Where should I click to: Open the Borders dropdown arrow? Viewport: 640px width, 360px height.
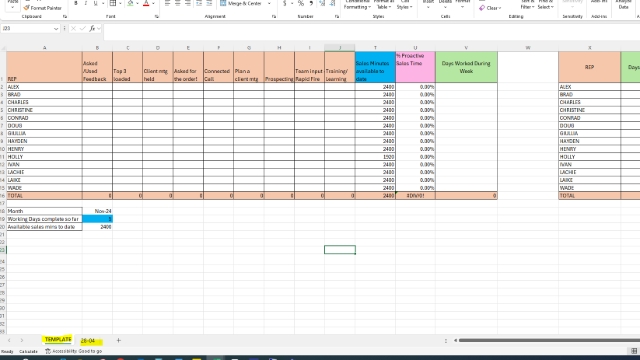coord(120,3)
